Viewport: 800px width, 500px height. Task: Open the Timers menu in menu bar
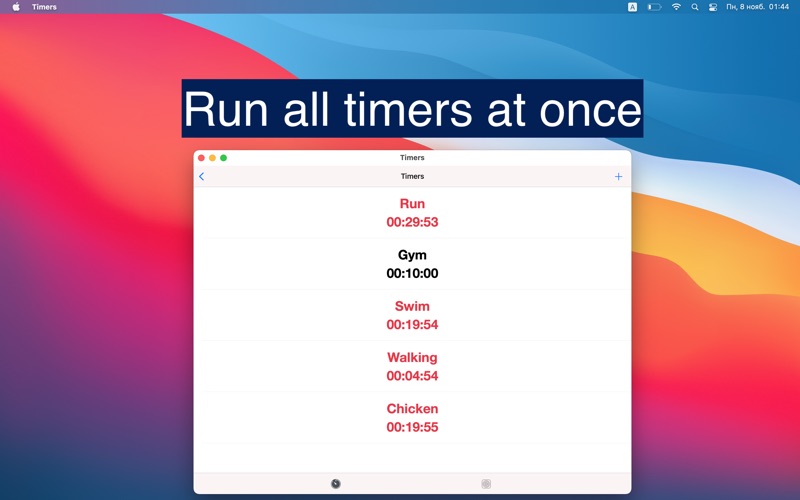[44, 7]
